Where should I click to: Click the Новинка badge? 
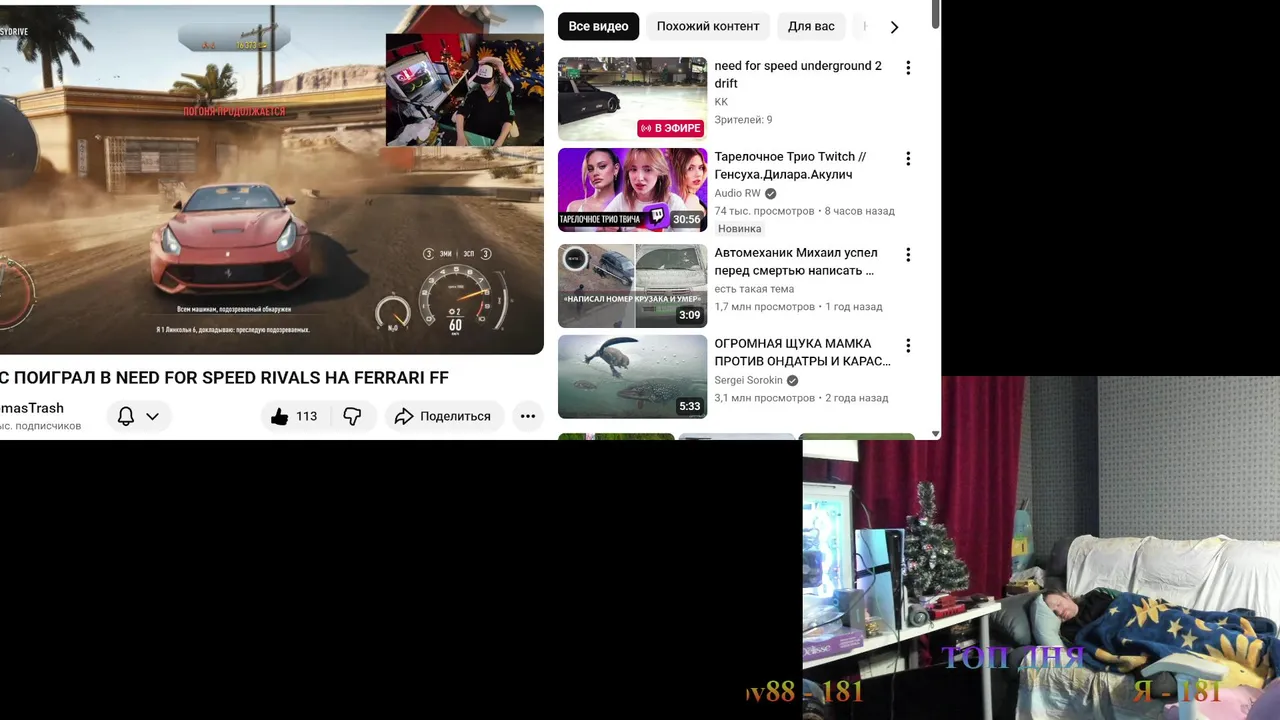point(739,229)
